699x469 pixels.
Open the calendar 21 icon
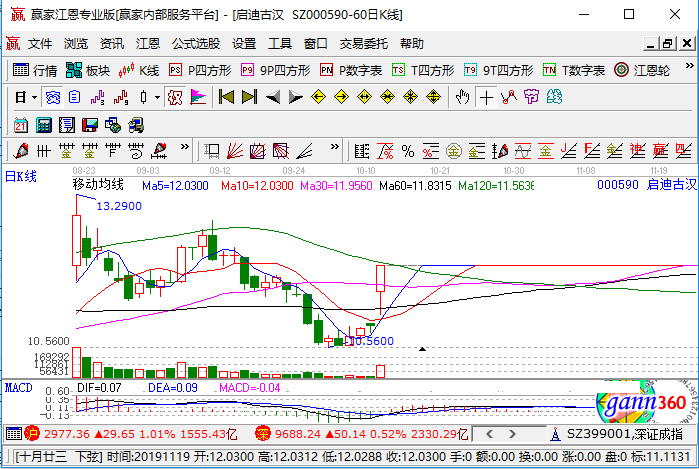pyautogui.click(x=21, y=125)
